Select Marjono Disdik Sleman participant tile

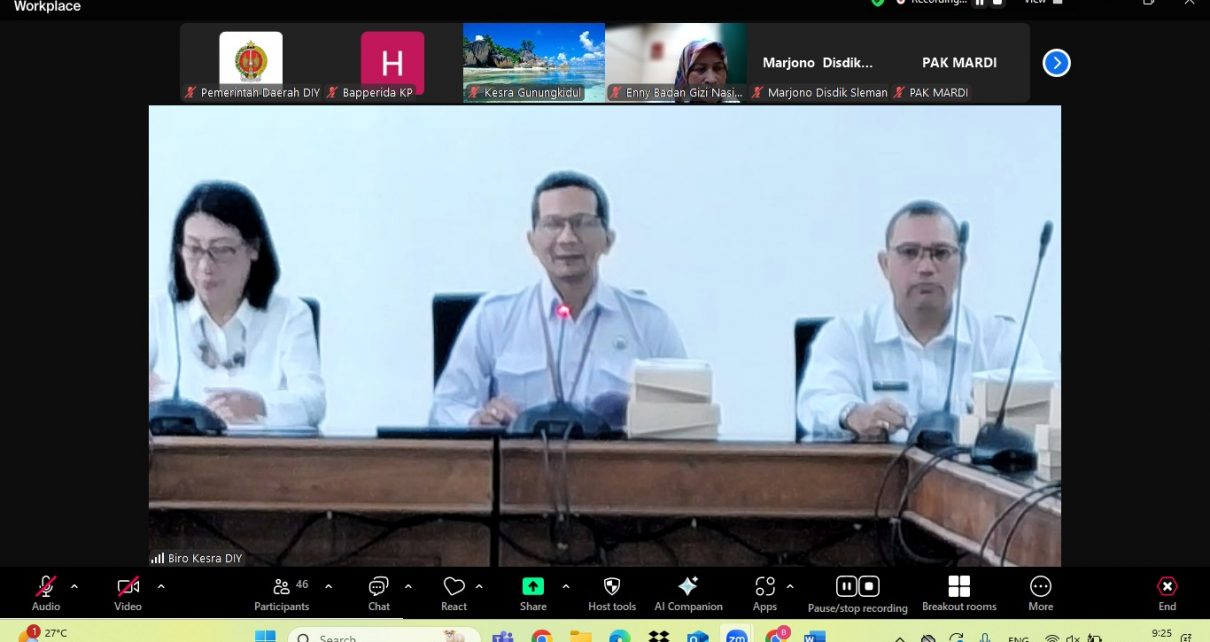point(818,63)
